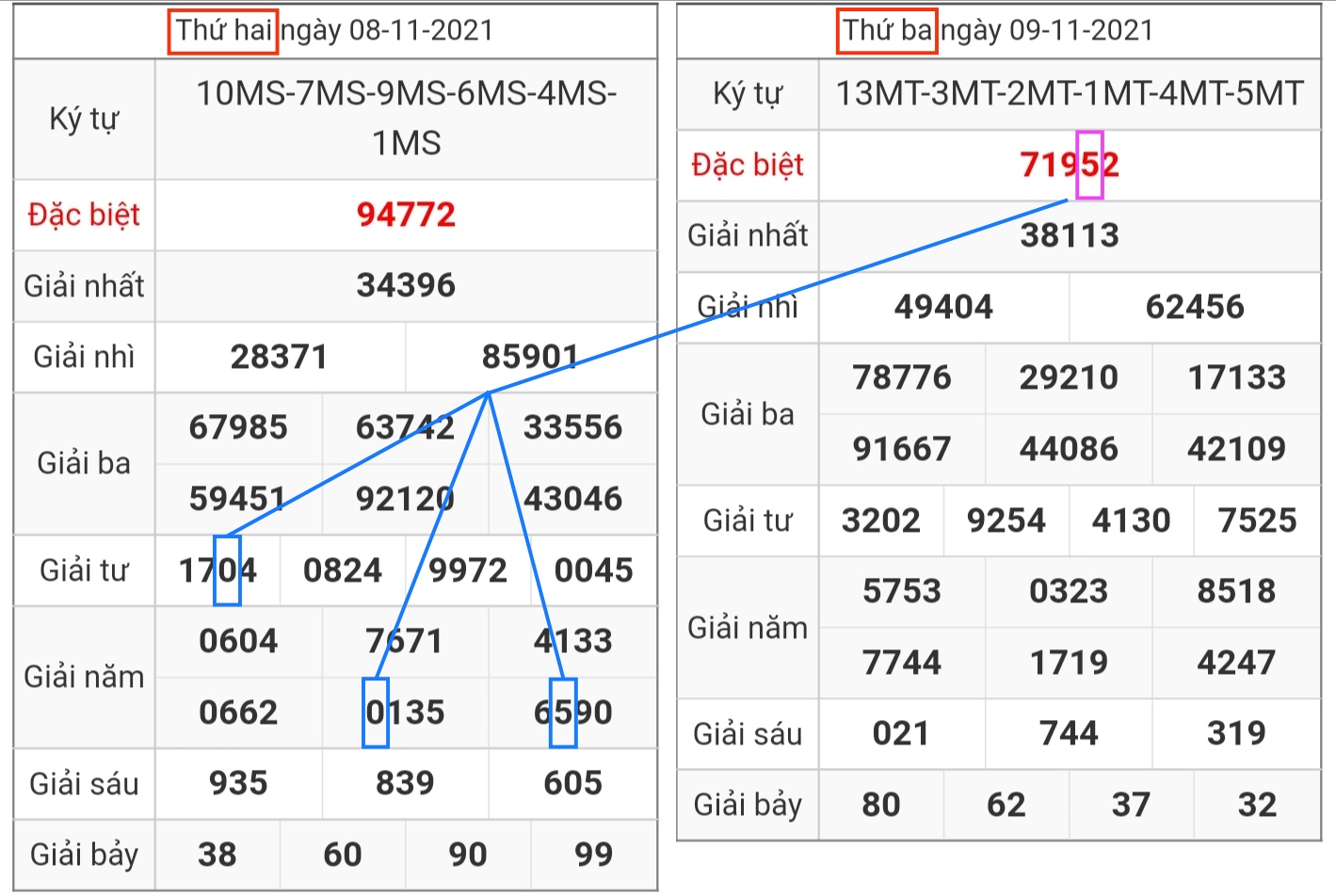Click "Giải bảy" label in the 08-11-2021 table
The width and height of the screenshot is (1336, 896).
84,855
